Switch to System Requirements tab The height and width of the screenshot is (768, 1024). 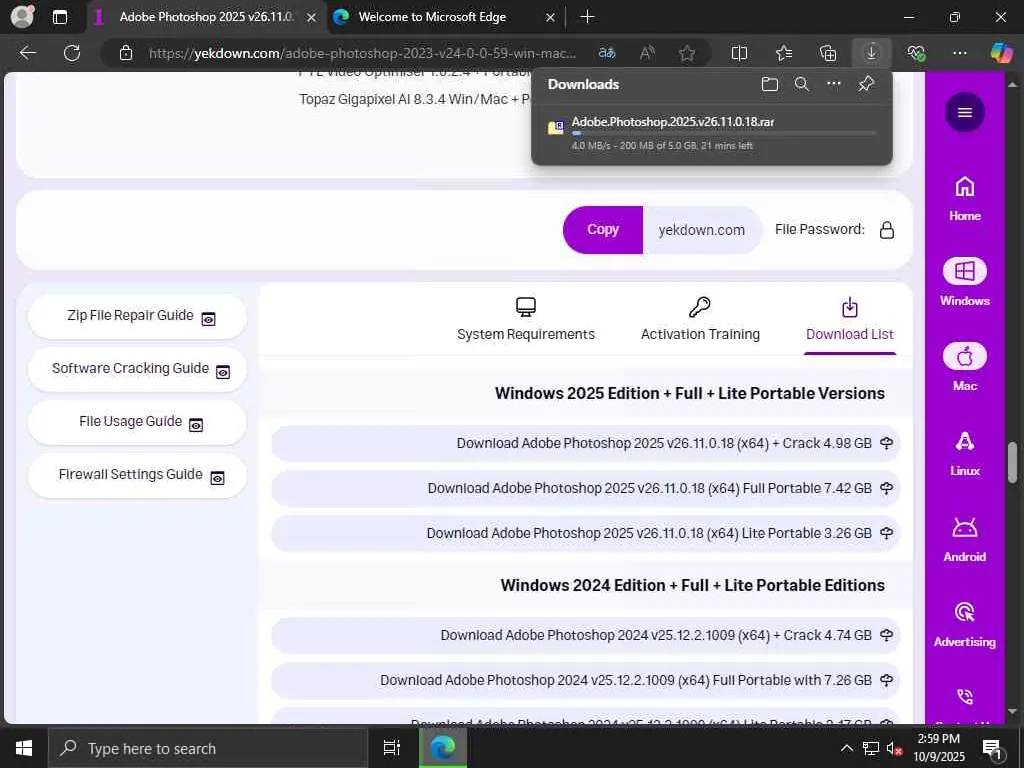[x=526, y=319]
